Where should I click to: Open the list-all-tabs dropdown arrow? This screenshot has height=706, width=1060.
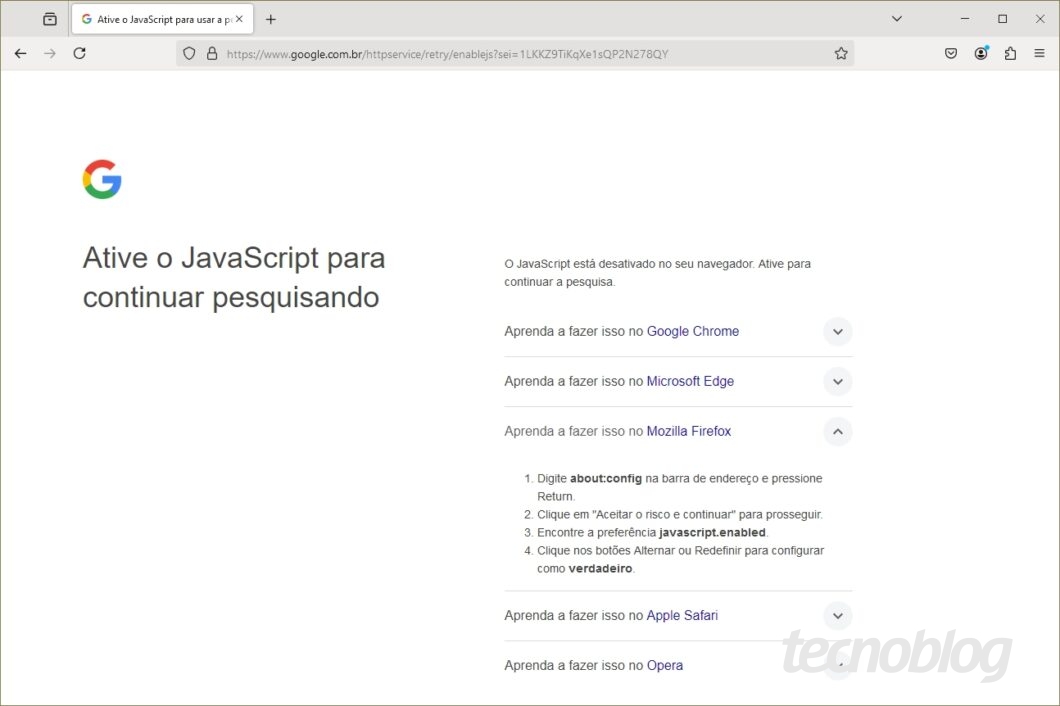point(897,18)
